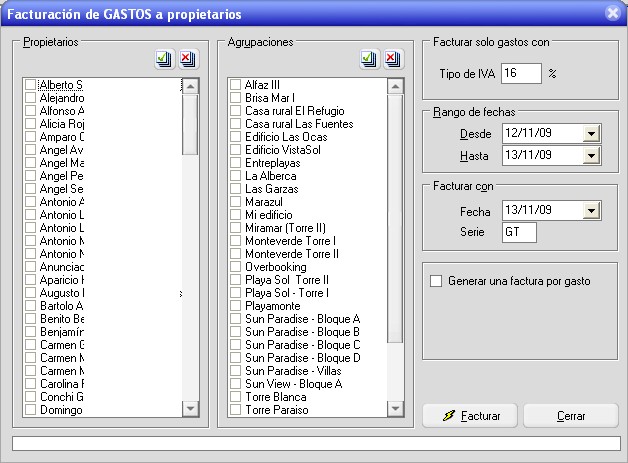Select the Aparicio owner entry
628x463 pixels.
tap(62, 280)
